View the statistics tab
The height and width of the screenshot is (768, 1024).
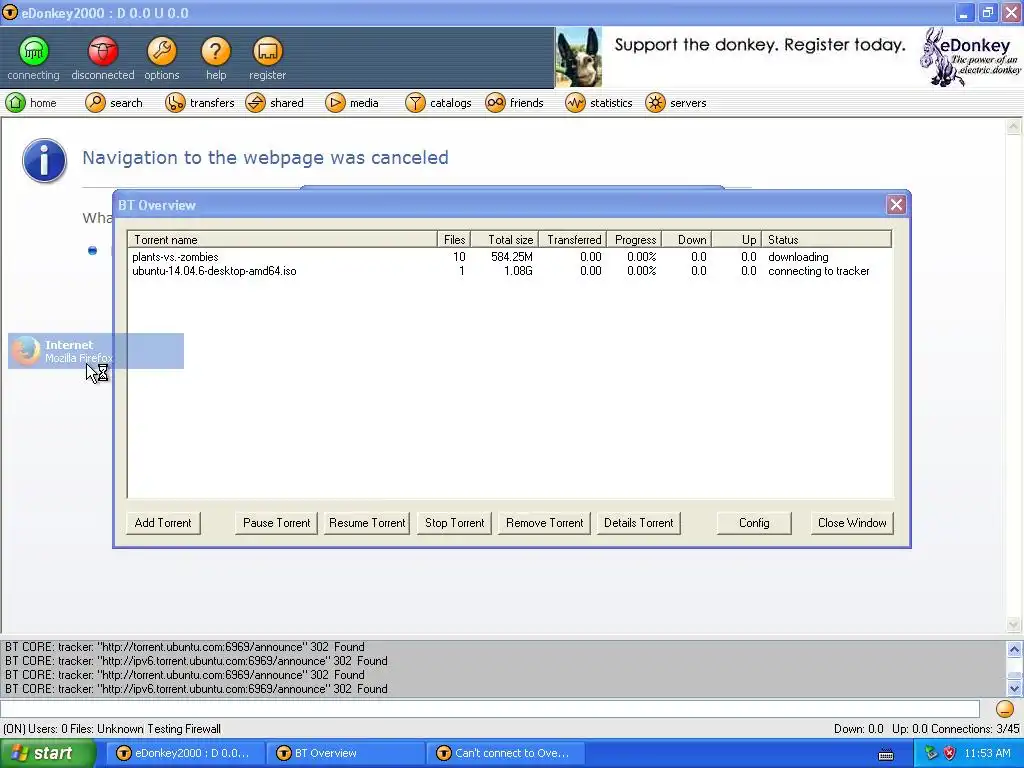tap(598, 103)
